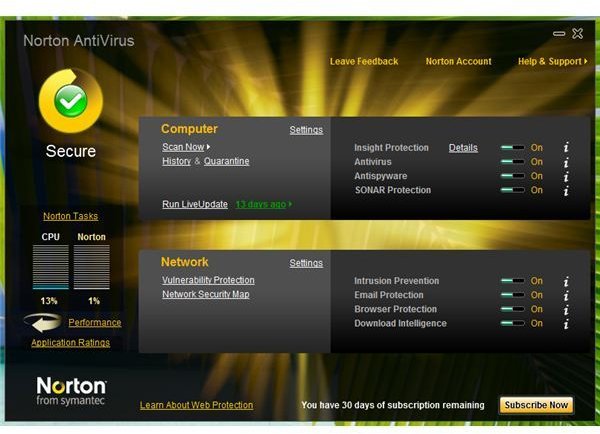Expand the Scan Now options arrow

point(208,147)
